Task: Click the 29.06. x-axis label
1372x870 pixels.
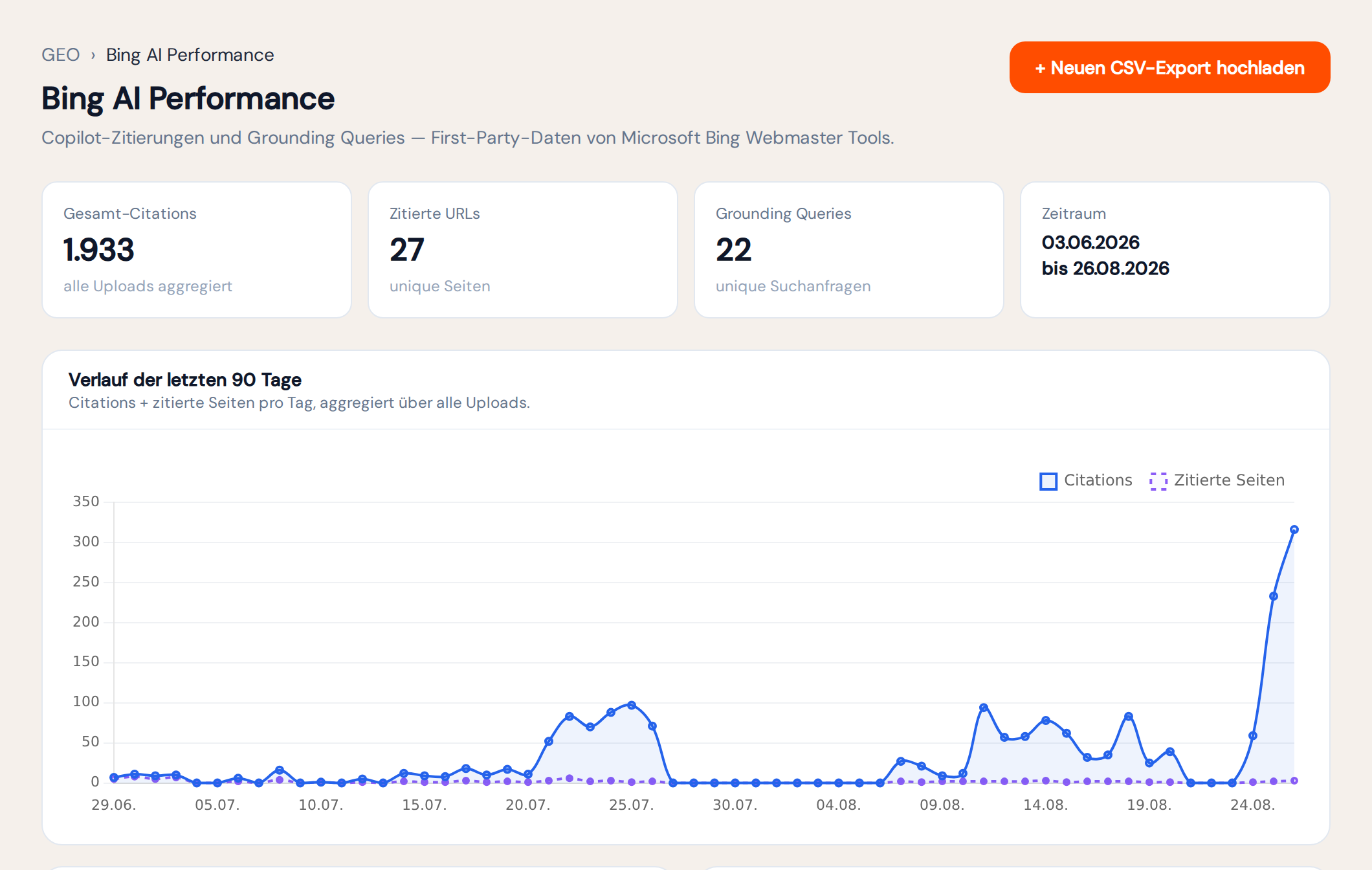Action: click(114, 805)
